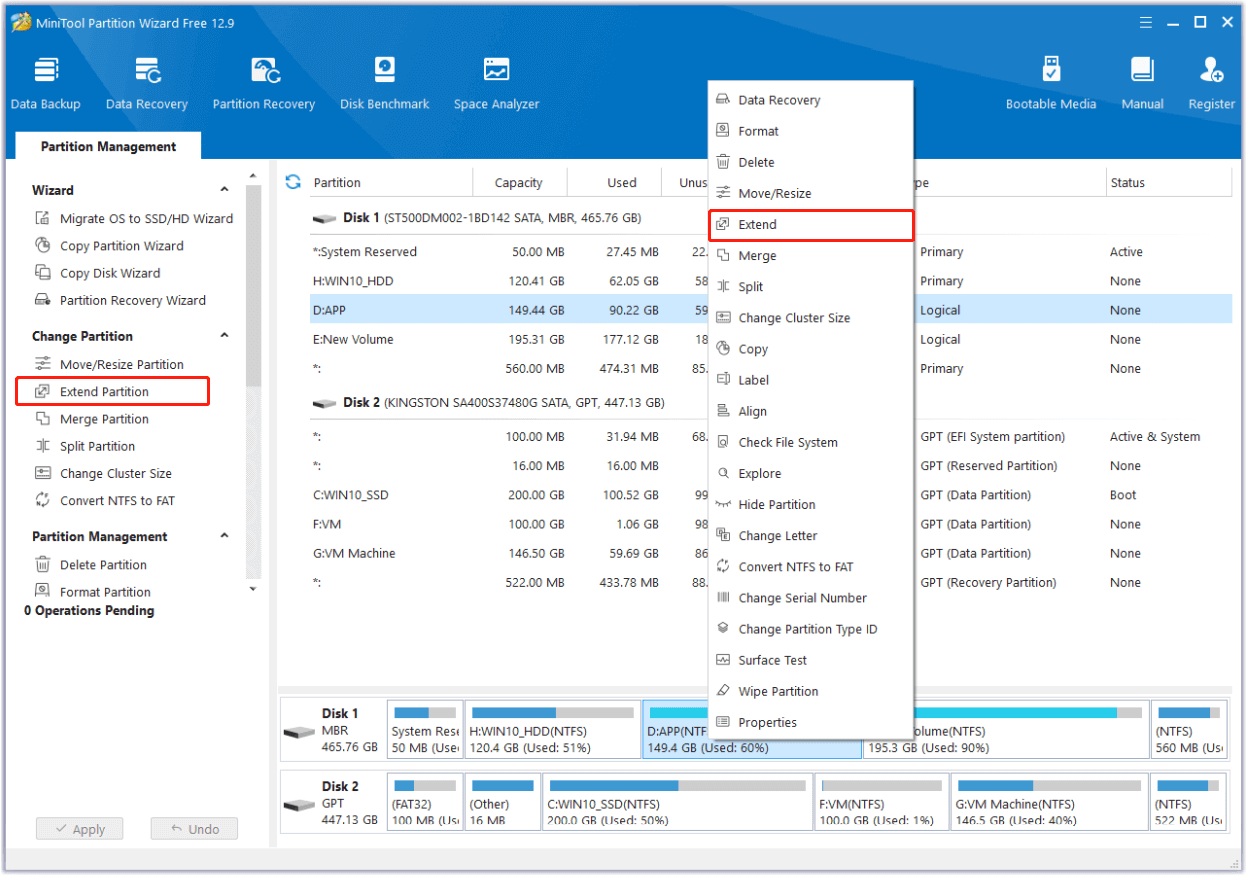
Task: Click Change Letter menu entry
Action: (x=811, y=535)
